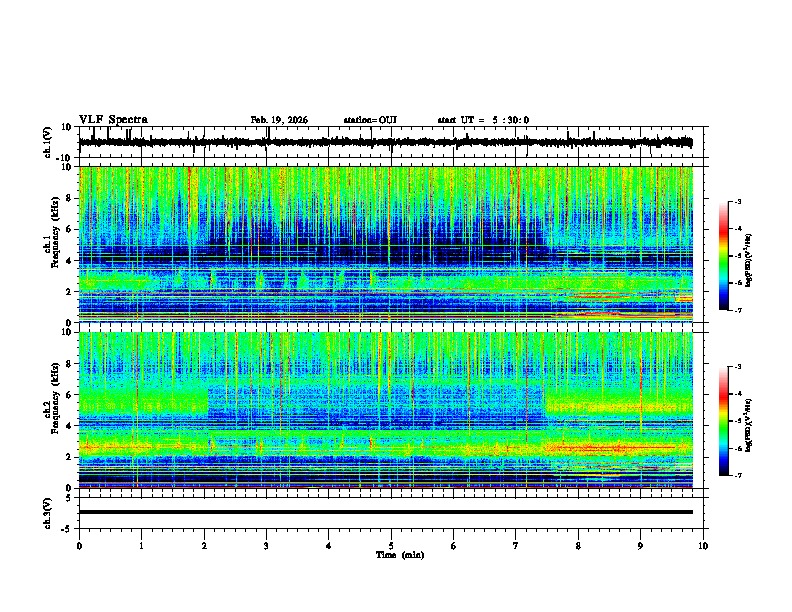Image resolution: width=792 pixels, height=612 pixels.
Task: Click the "1" minute tick label
Action: [141, 546]
